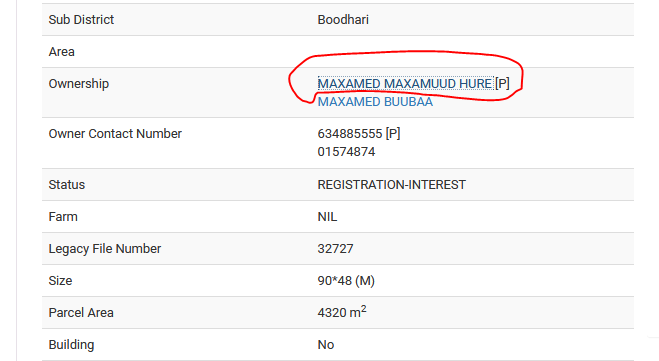The image size is (659, 361).
Task: Click the size value 90*48 (M)
Action: pos(346,281)
